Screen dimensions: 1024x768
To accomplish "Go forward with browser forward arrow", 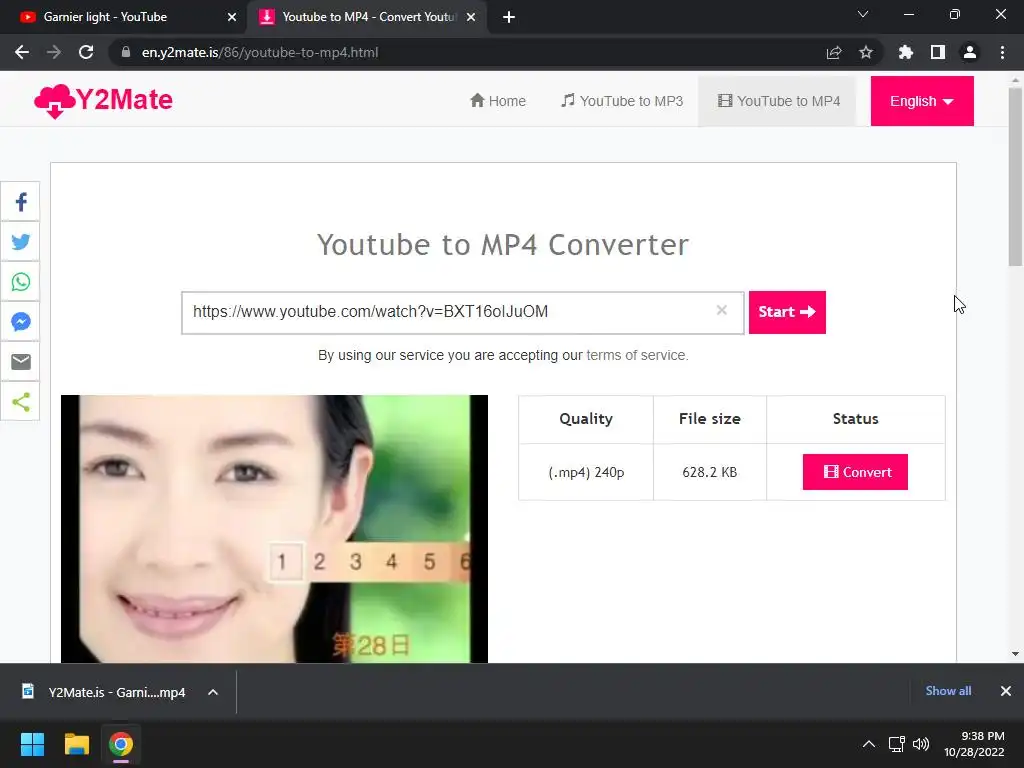I will click(54, 52).
